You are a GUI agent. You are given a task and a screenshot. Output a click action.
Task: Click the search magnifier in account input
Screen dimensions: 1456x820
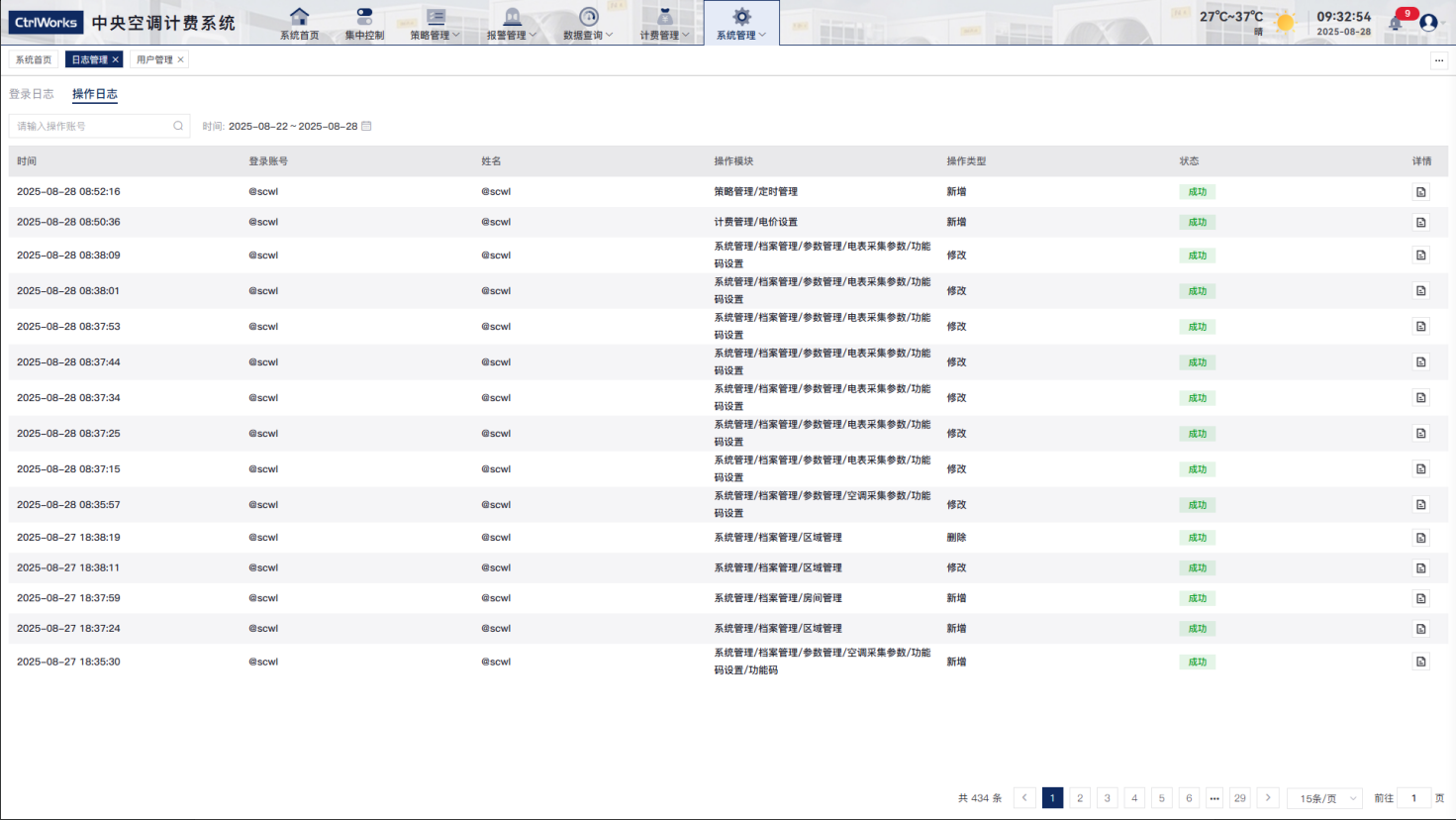[x=178, y=126]
